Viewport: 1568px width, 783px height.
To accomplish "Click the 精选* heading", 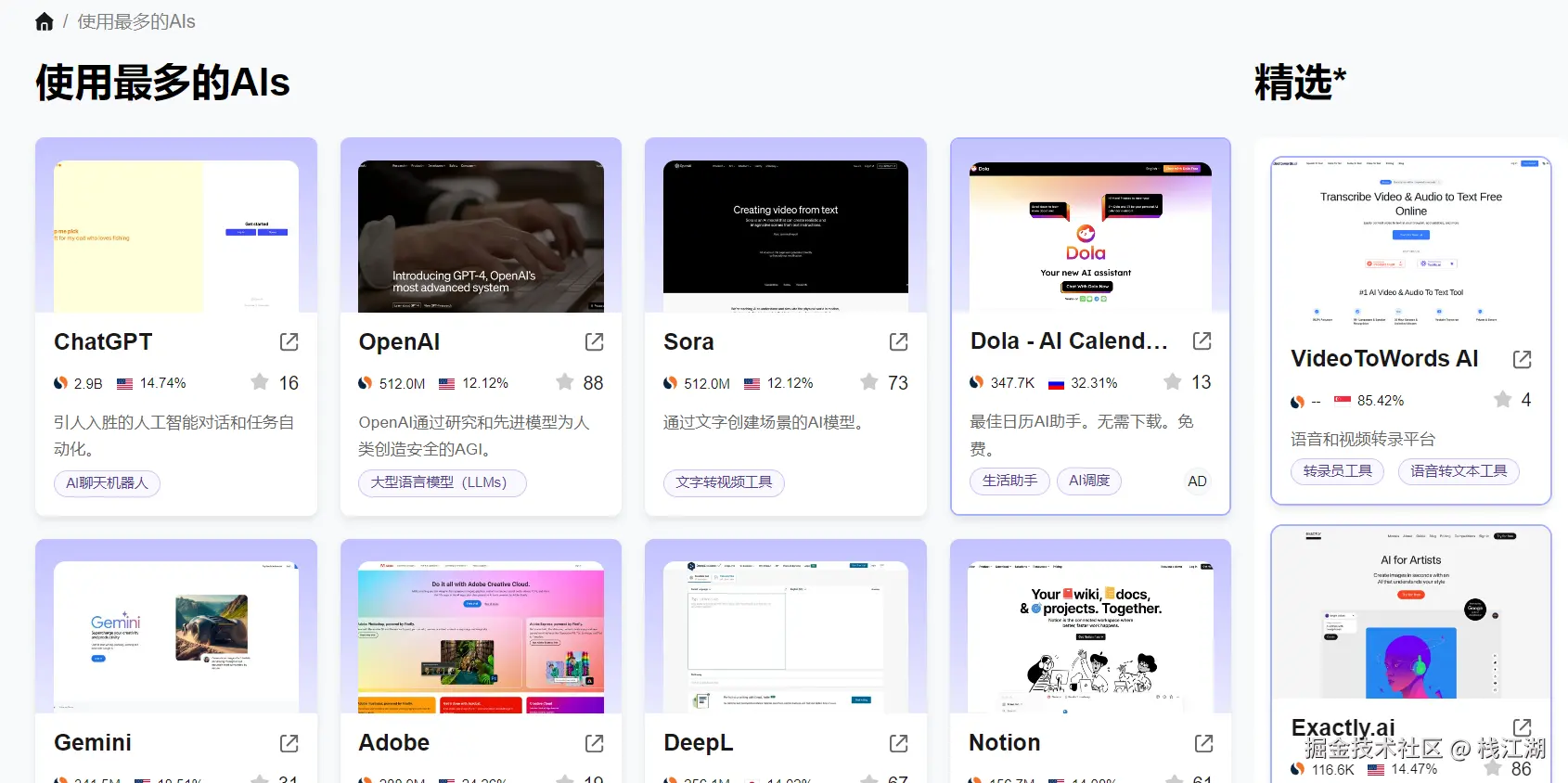I will pos(1300,83).
